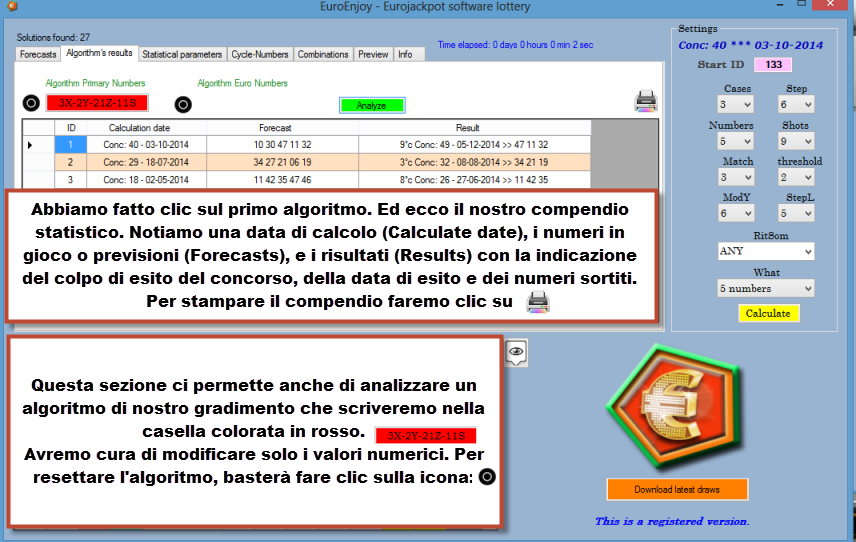Open the Cycle-Numbers tab

point(260,55)
